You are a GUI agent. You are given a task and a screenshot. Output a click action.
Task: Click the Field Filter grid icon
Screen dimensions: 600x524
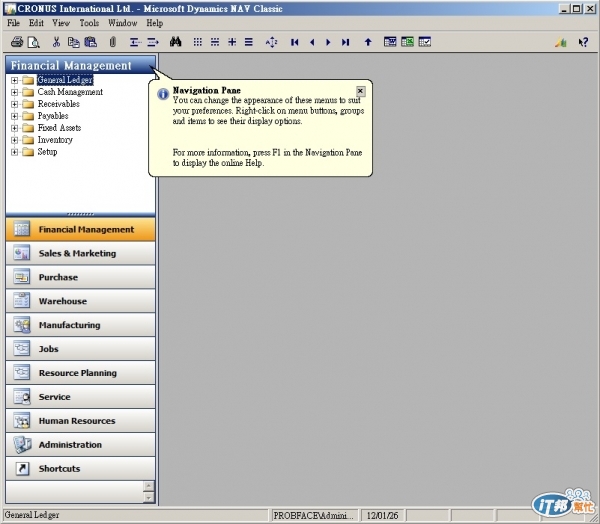[197, 42]
